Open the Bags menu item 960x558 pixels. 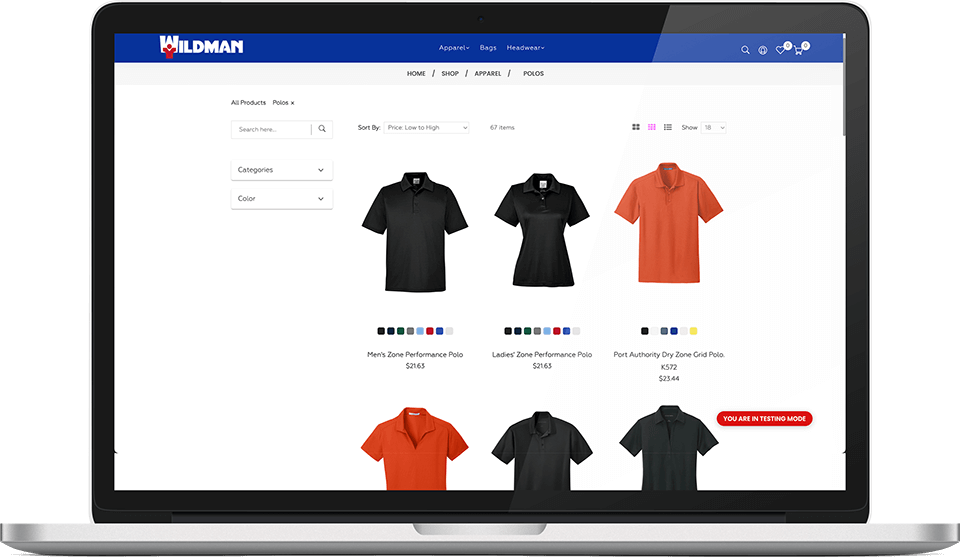click(488, 48)
